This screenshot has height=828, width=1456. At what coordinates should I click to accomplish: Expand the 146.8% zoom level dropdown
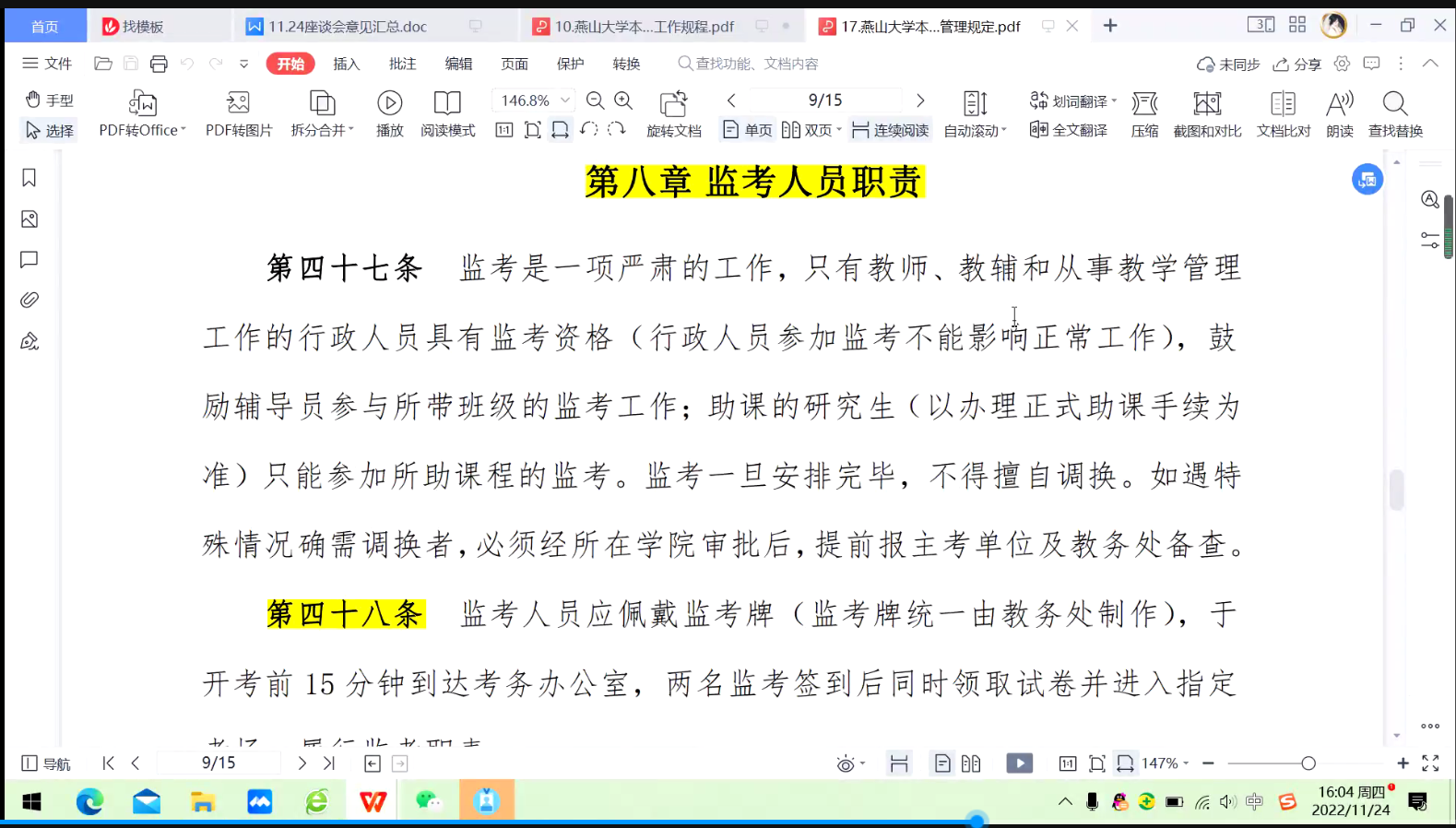tap(565, 100)
